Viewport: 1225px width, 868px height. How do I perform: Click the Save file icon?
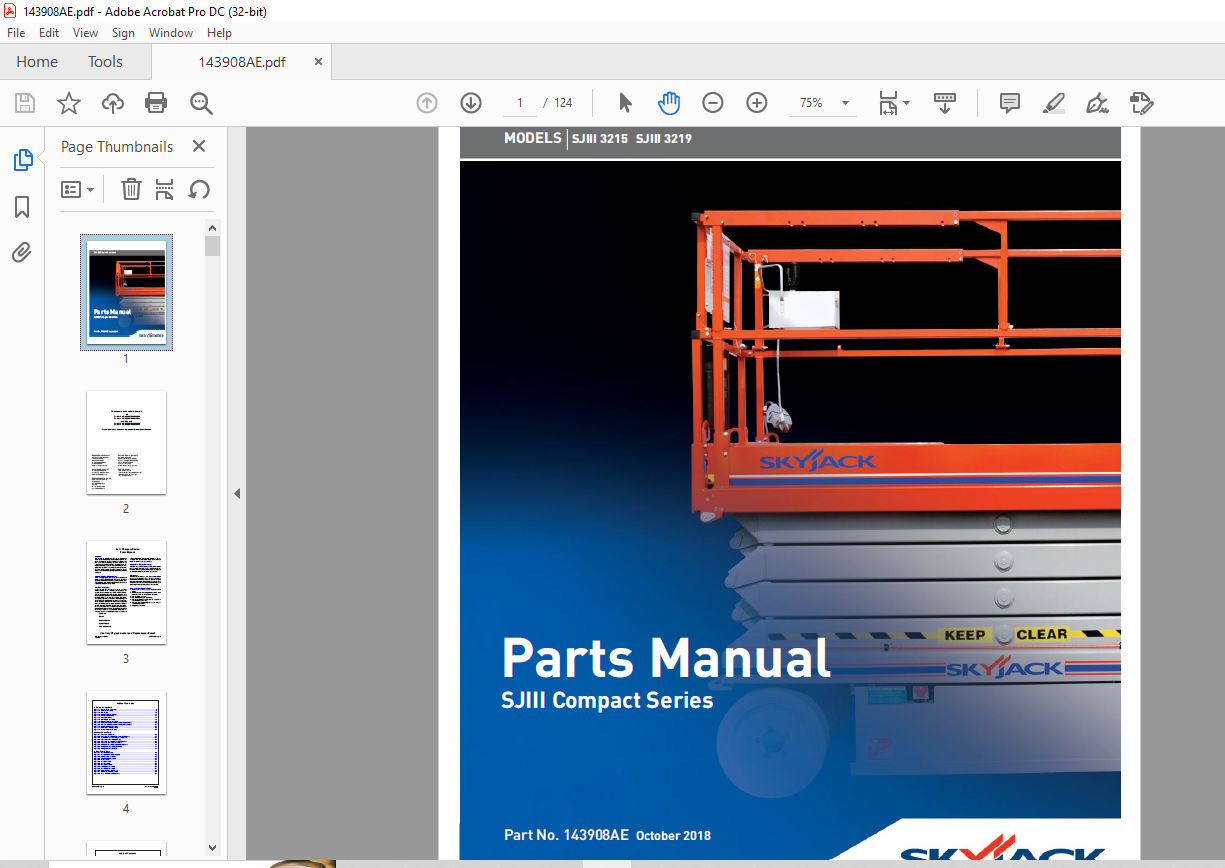[x=25, y=103]
